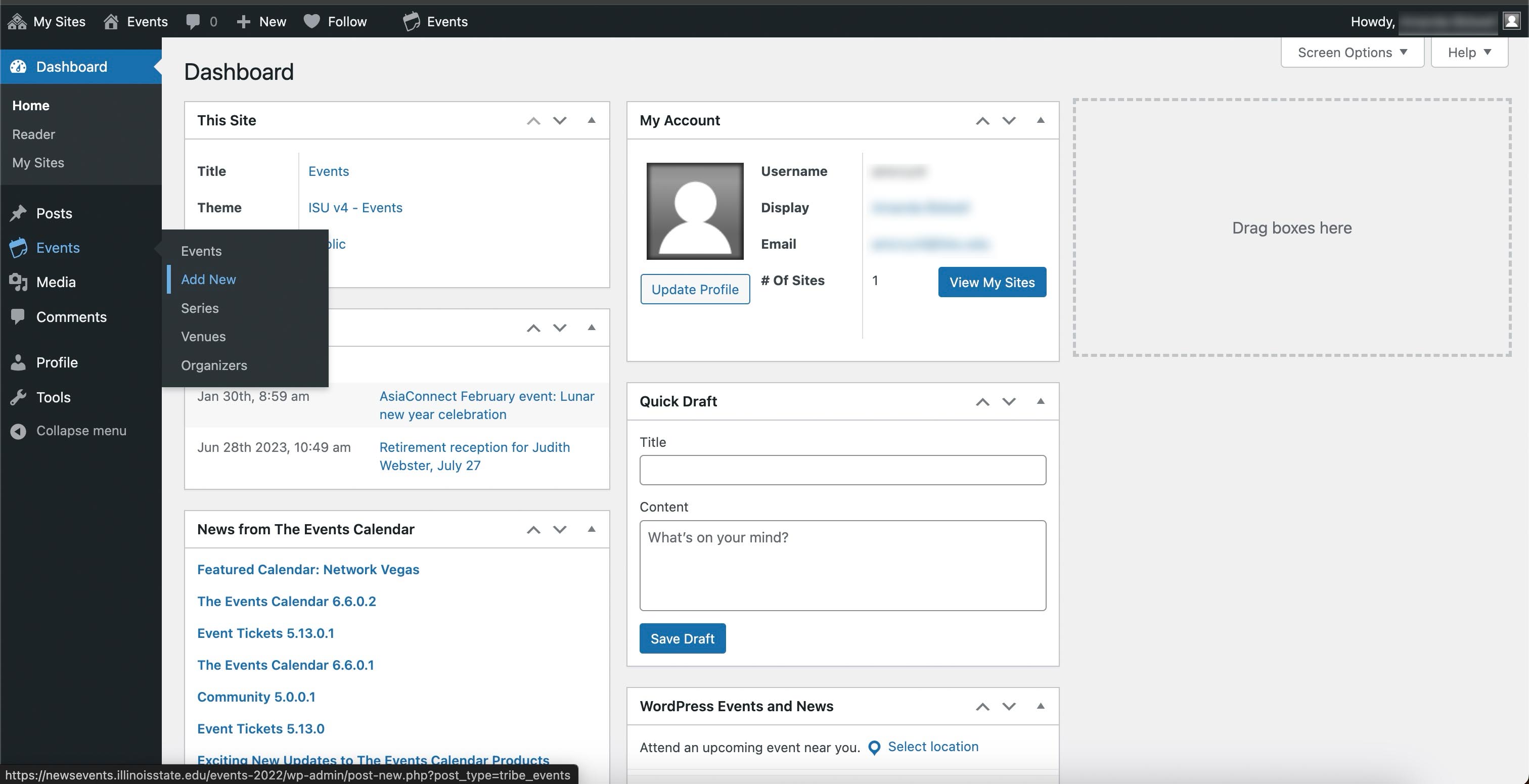Move widget above AsiaConnect list down
The width and height of the screenshot is (1529, 784).
coord(560,328)
